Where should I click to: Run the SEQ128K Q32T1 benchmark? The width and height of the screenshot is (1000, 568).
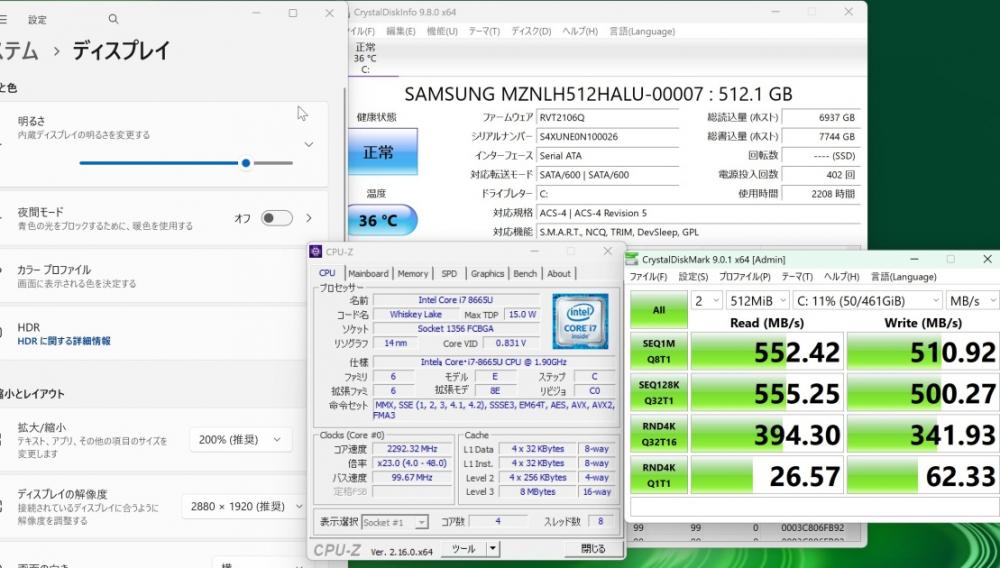659,393
